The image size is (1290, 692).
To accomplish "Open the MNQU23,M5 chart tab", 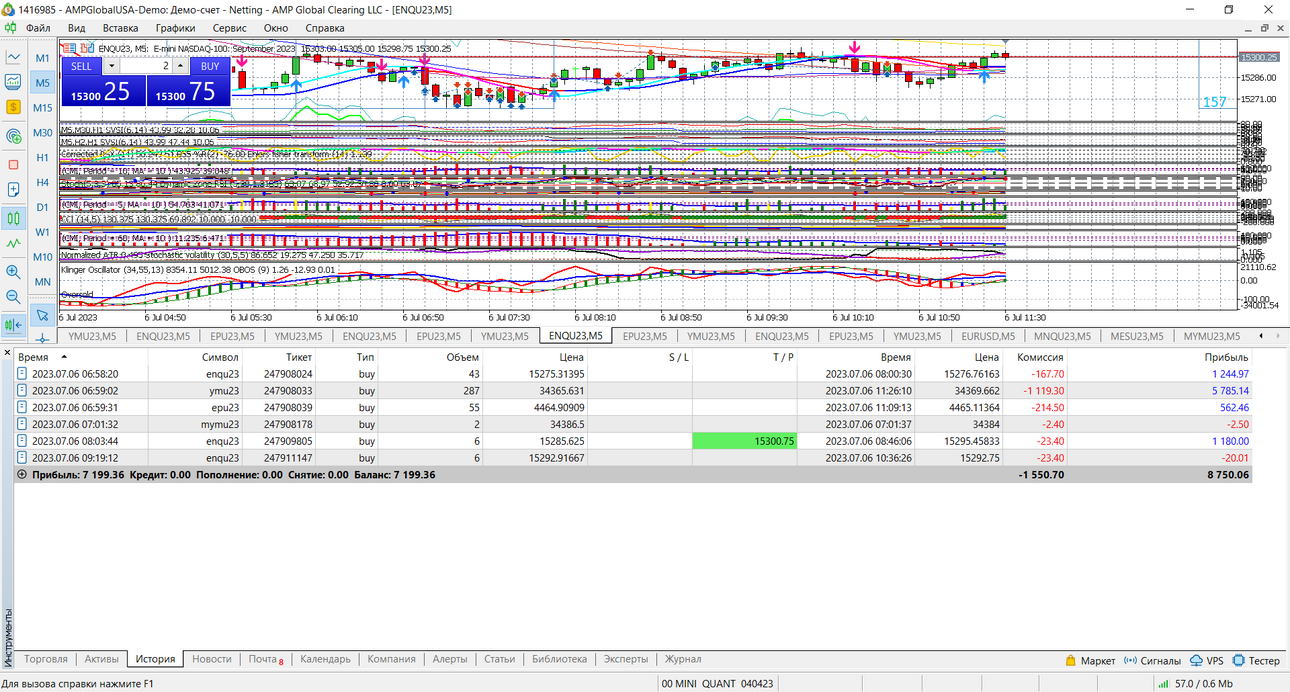I will pyautogui.click(x=1064, y=336).
